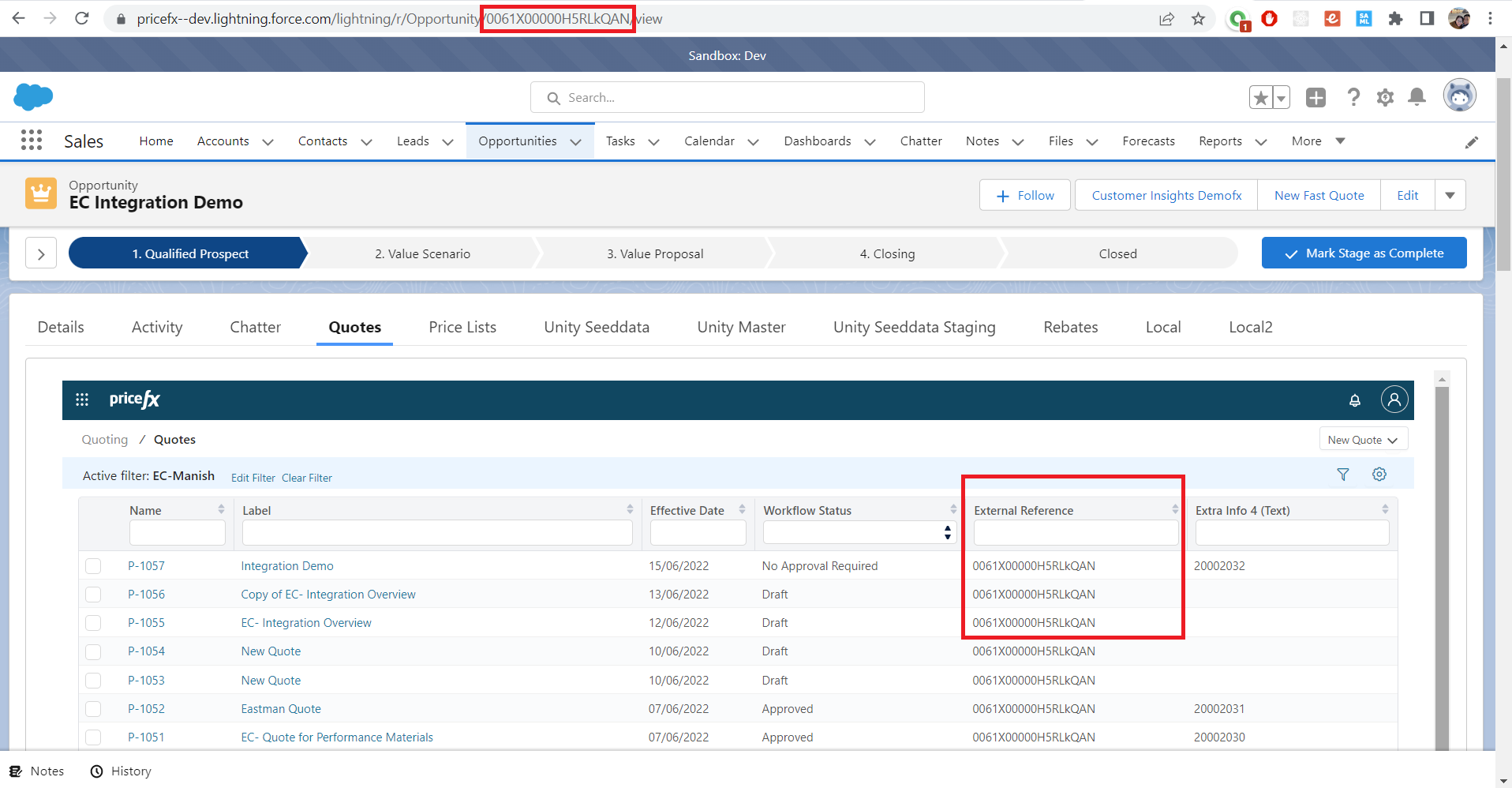Open Pricefx table settings gear
The image size is (1512, 788).
click(x=1379, y=475)
